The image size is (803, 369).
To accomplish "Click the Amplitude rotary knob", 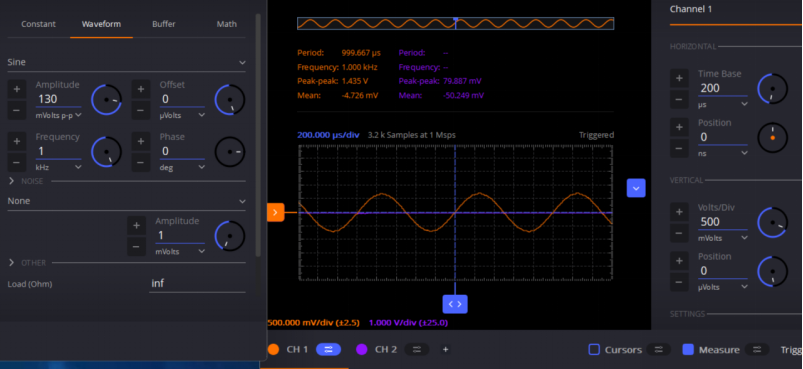I will tap(107, 99).
